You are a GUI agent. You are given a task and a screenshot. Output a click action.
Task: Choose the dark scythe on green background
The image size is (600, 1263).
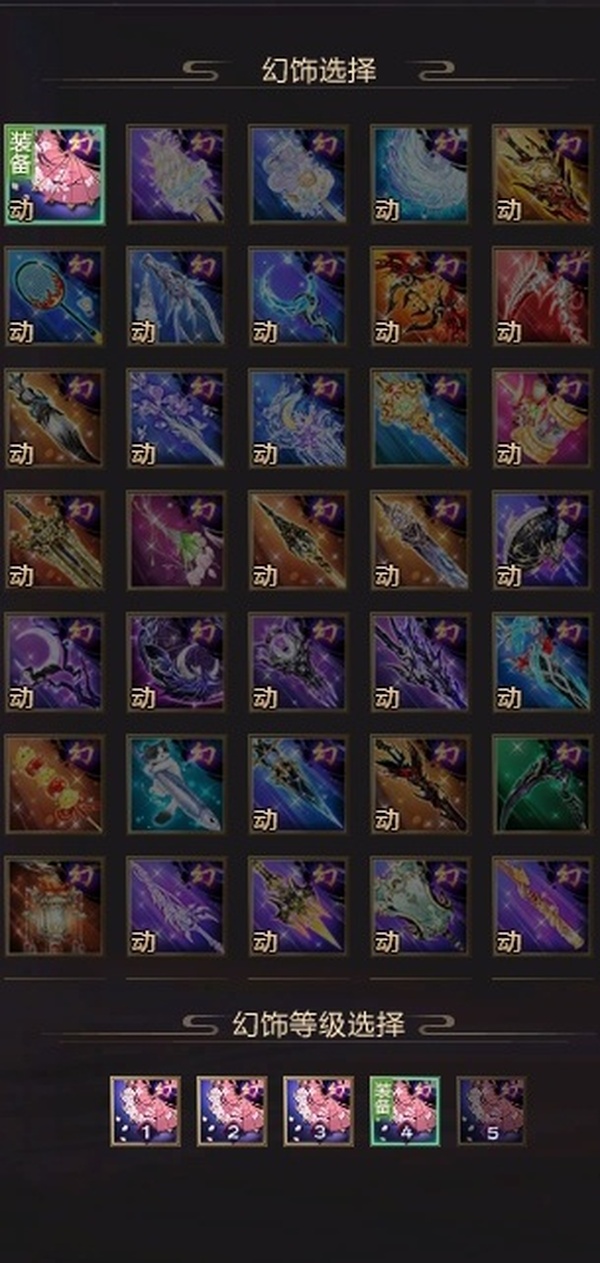542,784
